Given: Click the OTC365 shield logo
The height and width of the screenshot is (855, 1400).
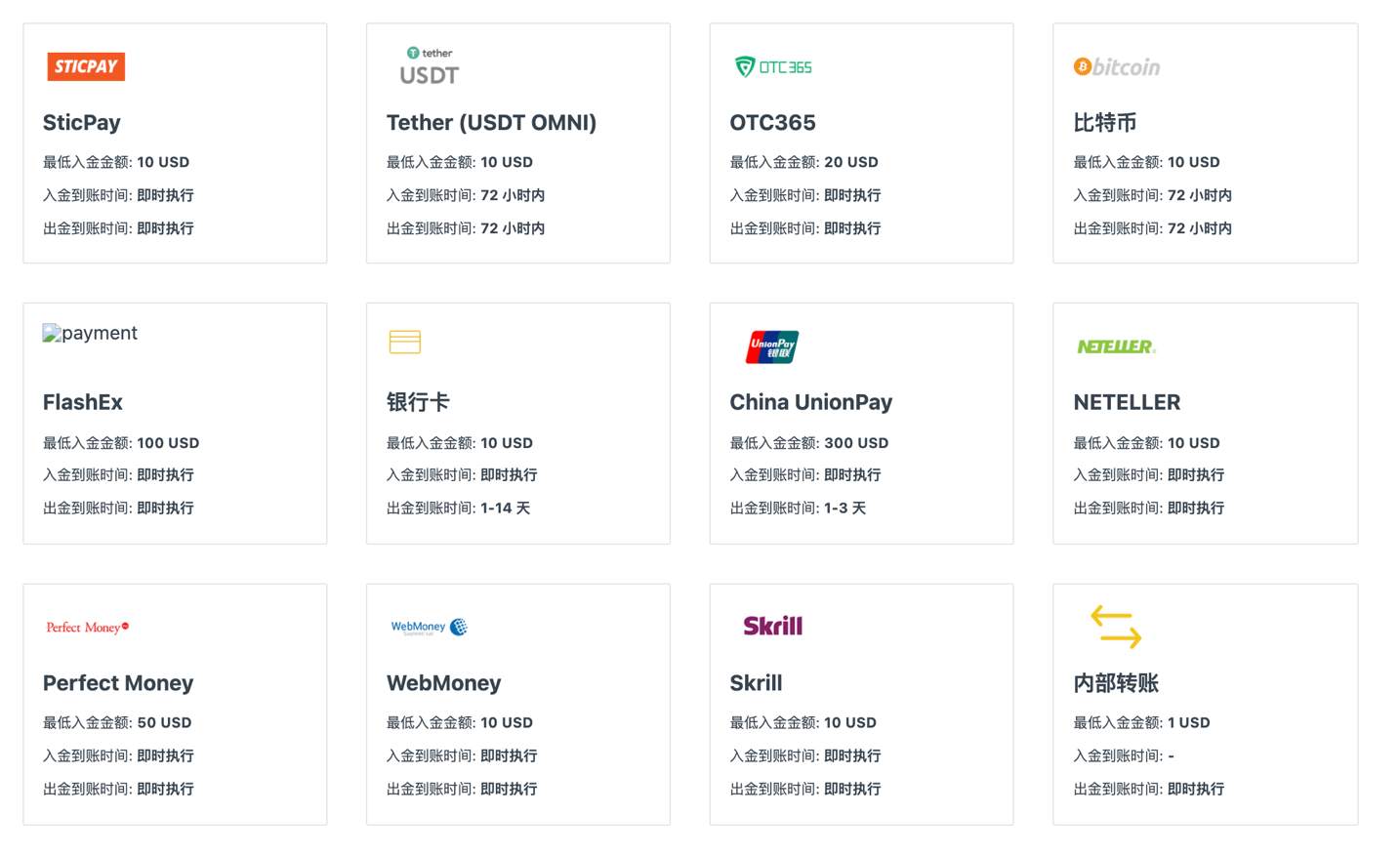Looking at the screenshot, I should 773,66.
